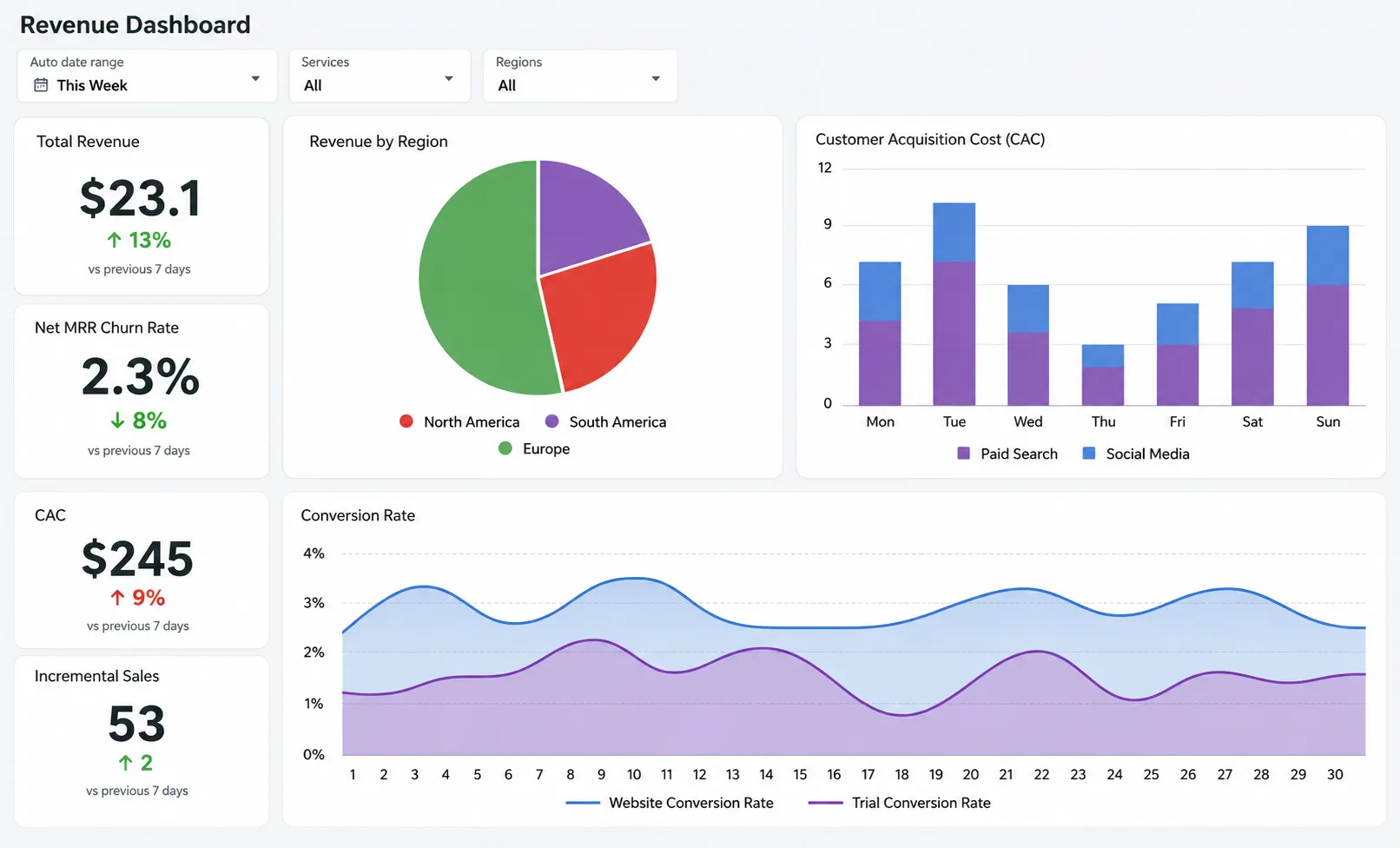The image size is (1400, 848).
Task: Click day 10 on conversion chart axis
Action: (x=634, y=774)
